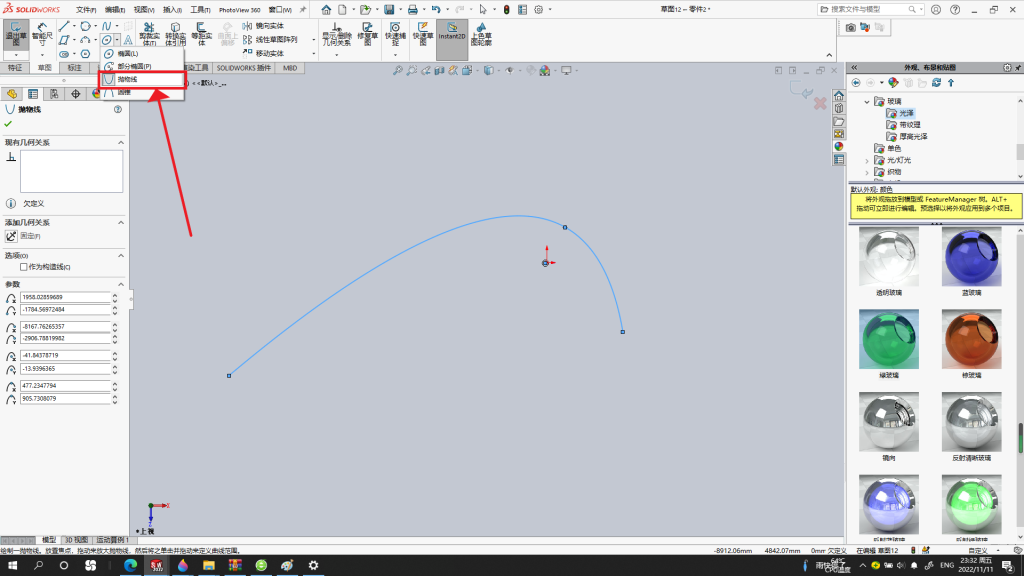This screenshot has width=1024, height=576.
Task: Click the Fix (固定) relation icon
Action: coord(11,236)
